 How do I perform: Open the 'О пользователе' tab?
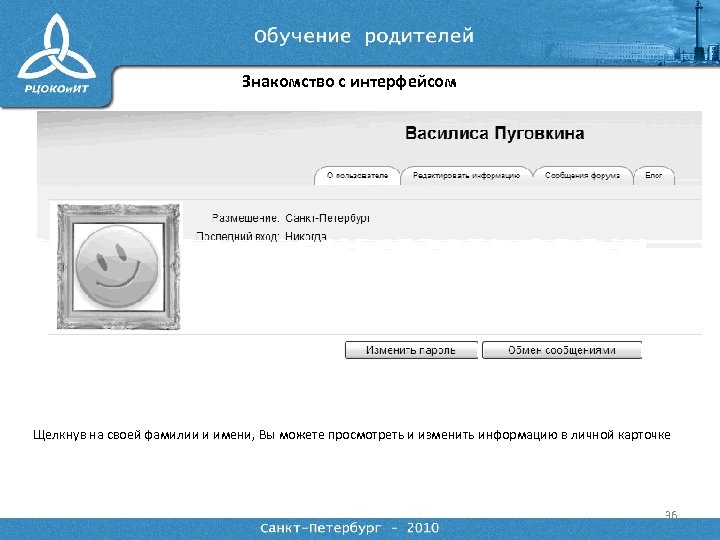click(x=357, y=175)
